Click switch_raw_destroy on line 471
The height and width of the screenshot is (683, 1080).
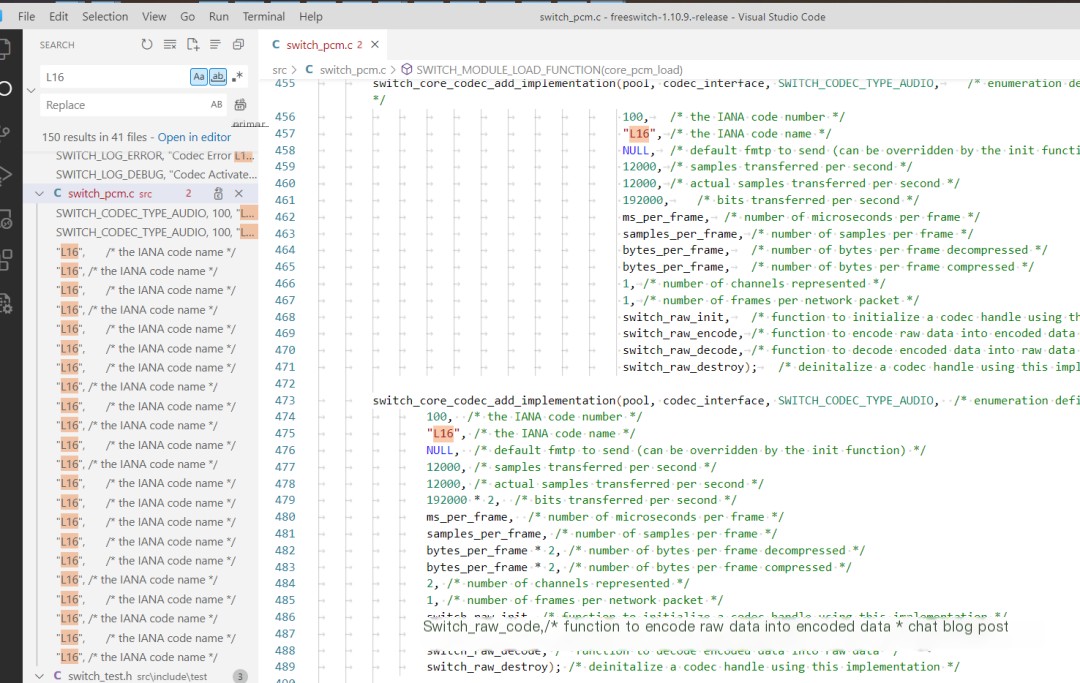click(683, 367)
